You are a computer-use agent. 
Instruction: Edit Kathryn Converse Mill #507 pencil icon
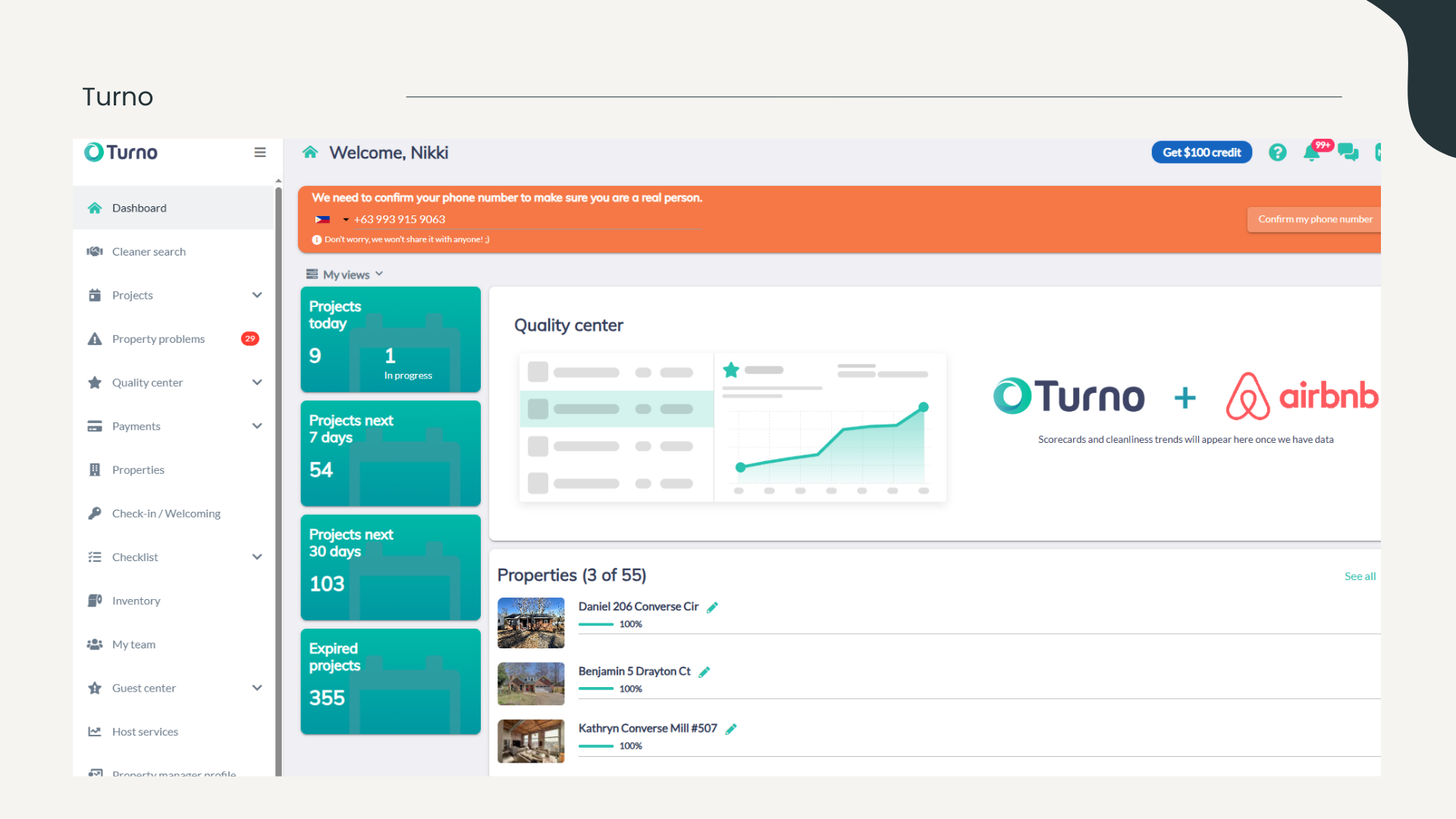coord(731,729)
